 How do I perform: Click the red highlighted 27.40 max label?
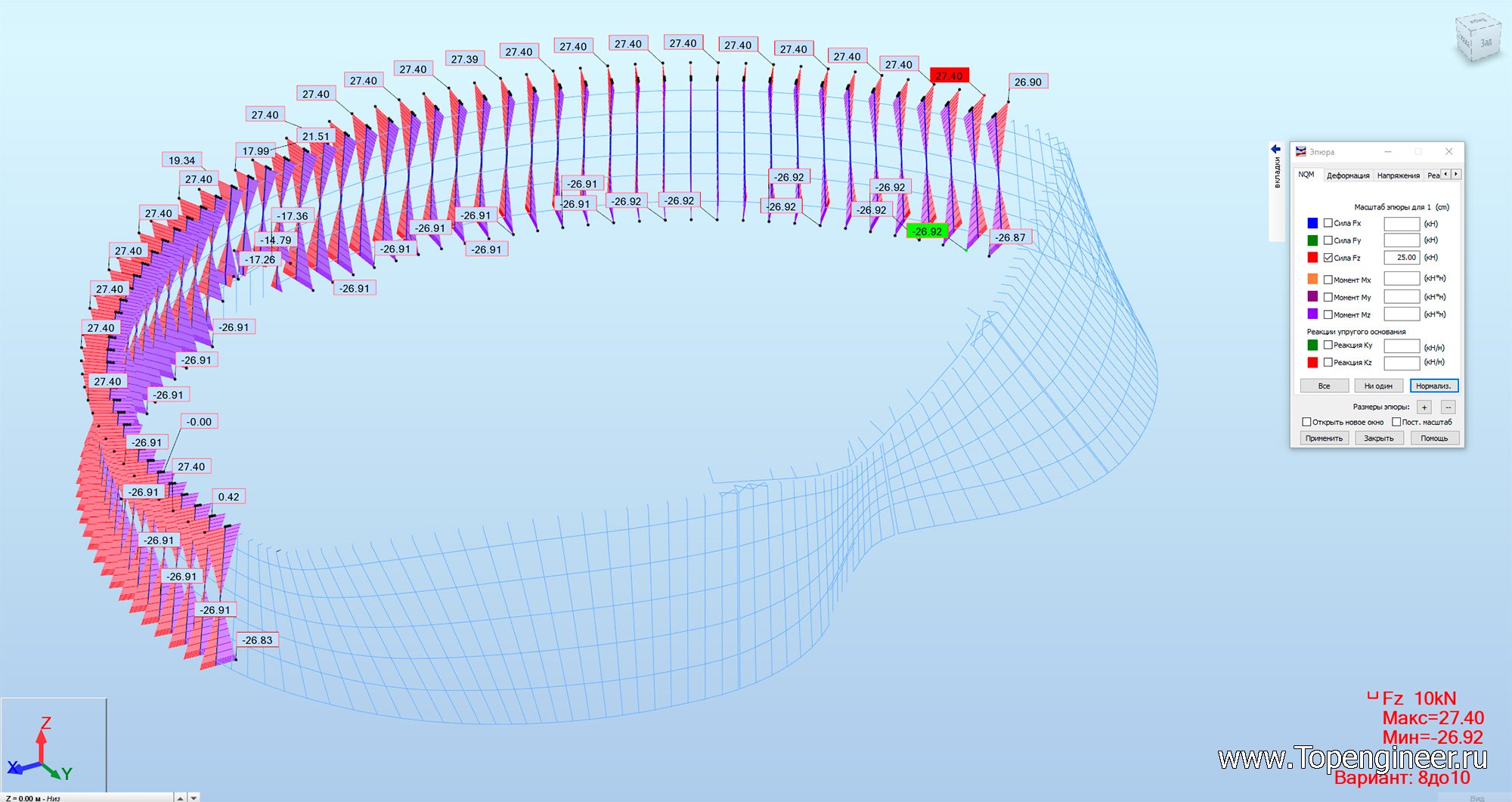click(x=949, y=76)
